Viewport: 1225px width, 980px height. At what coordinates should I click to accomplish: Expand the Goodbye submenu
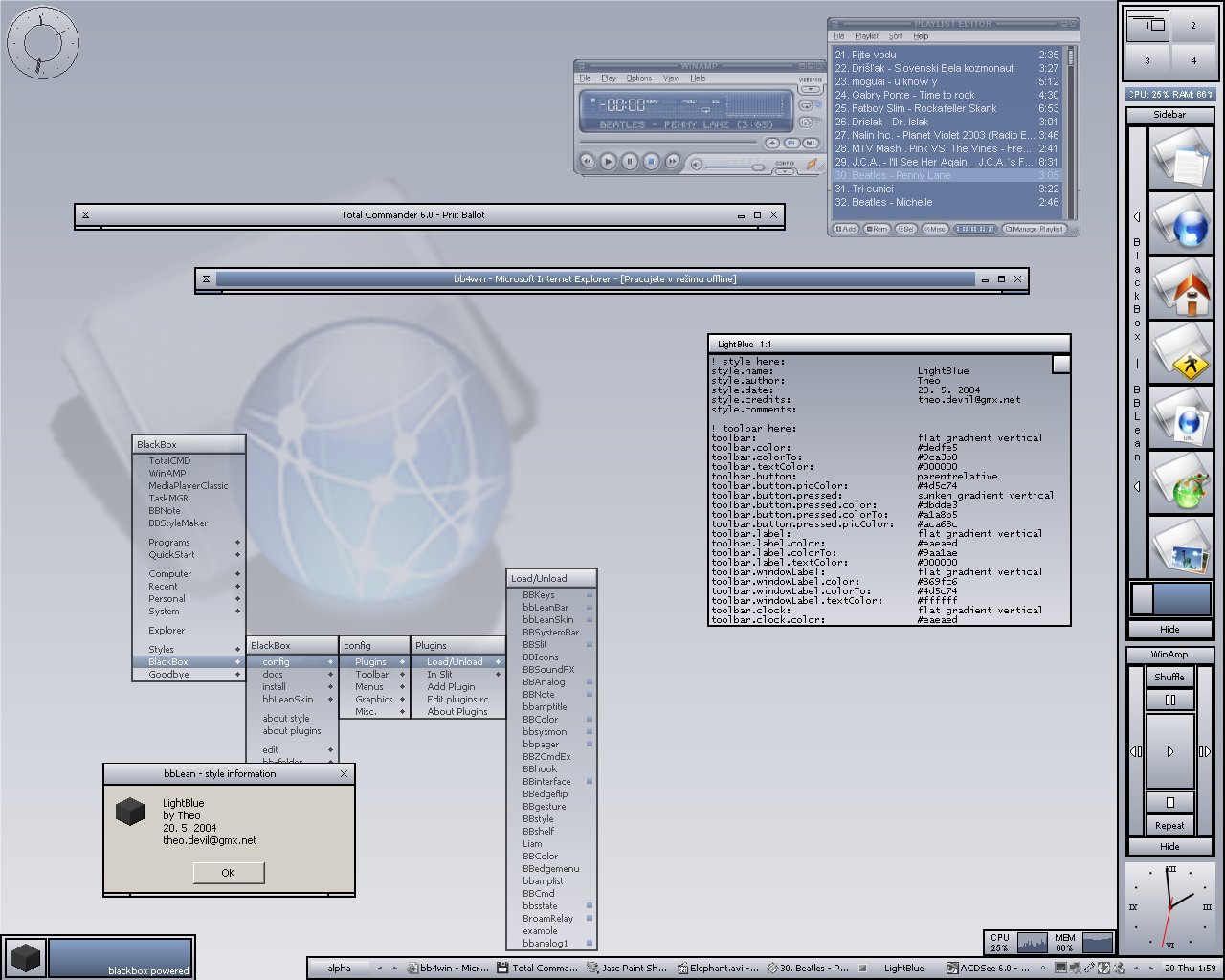[189, 675]
